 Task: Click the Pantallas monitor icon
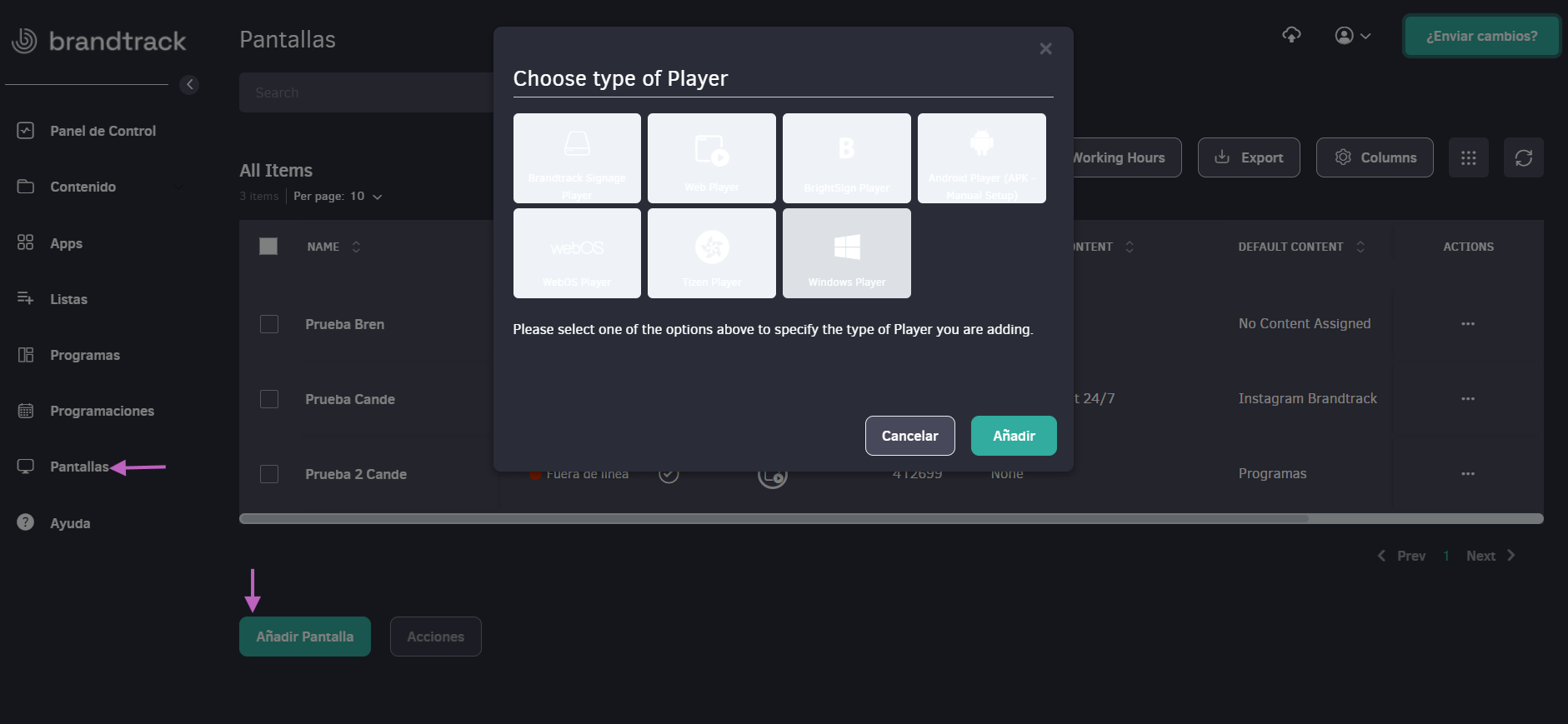point(26,467)
